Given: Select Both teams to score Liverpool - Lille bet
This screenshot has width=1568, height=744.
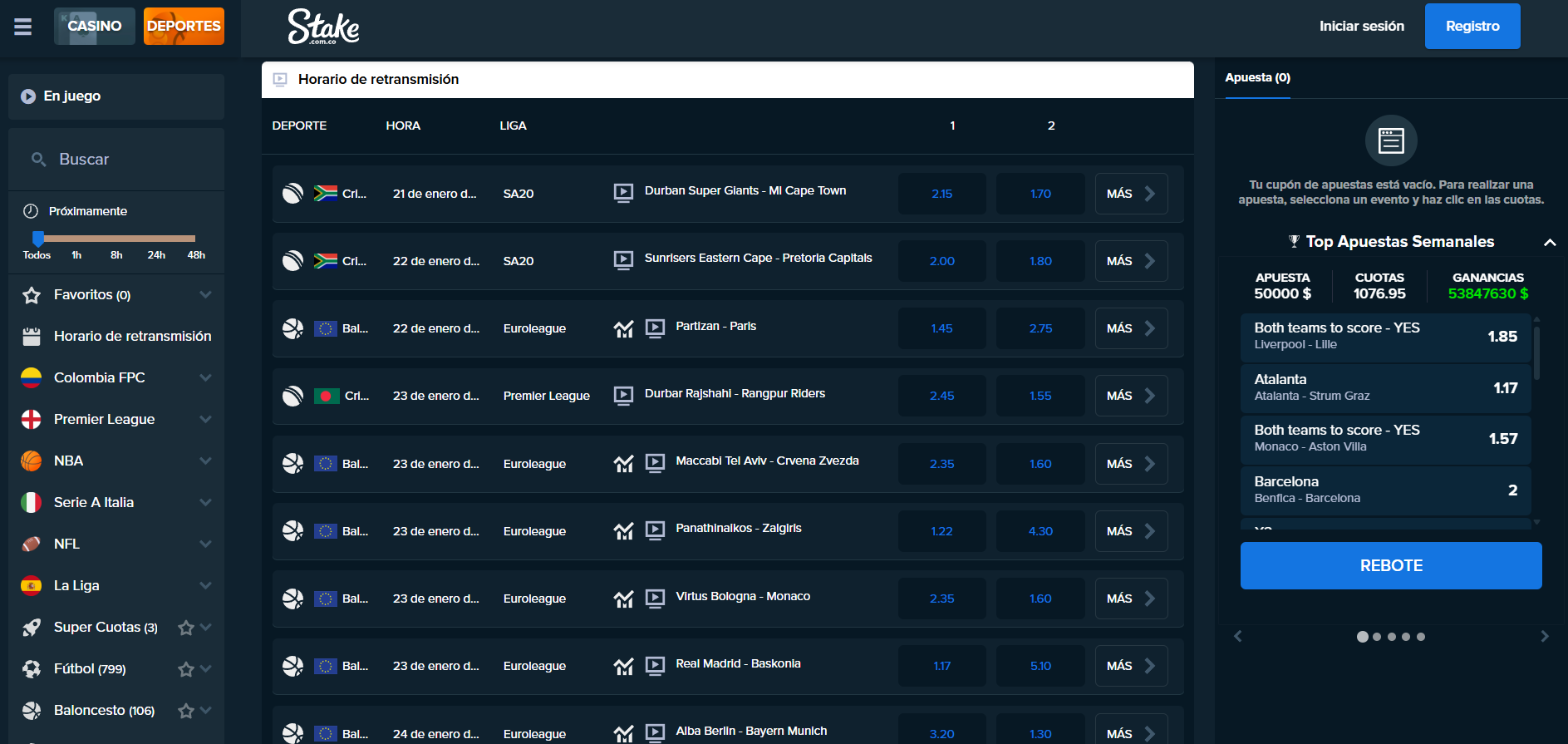Looking at the screenshot, I should (1385, 337).
